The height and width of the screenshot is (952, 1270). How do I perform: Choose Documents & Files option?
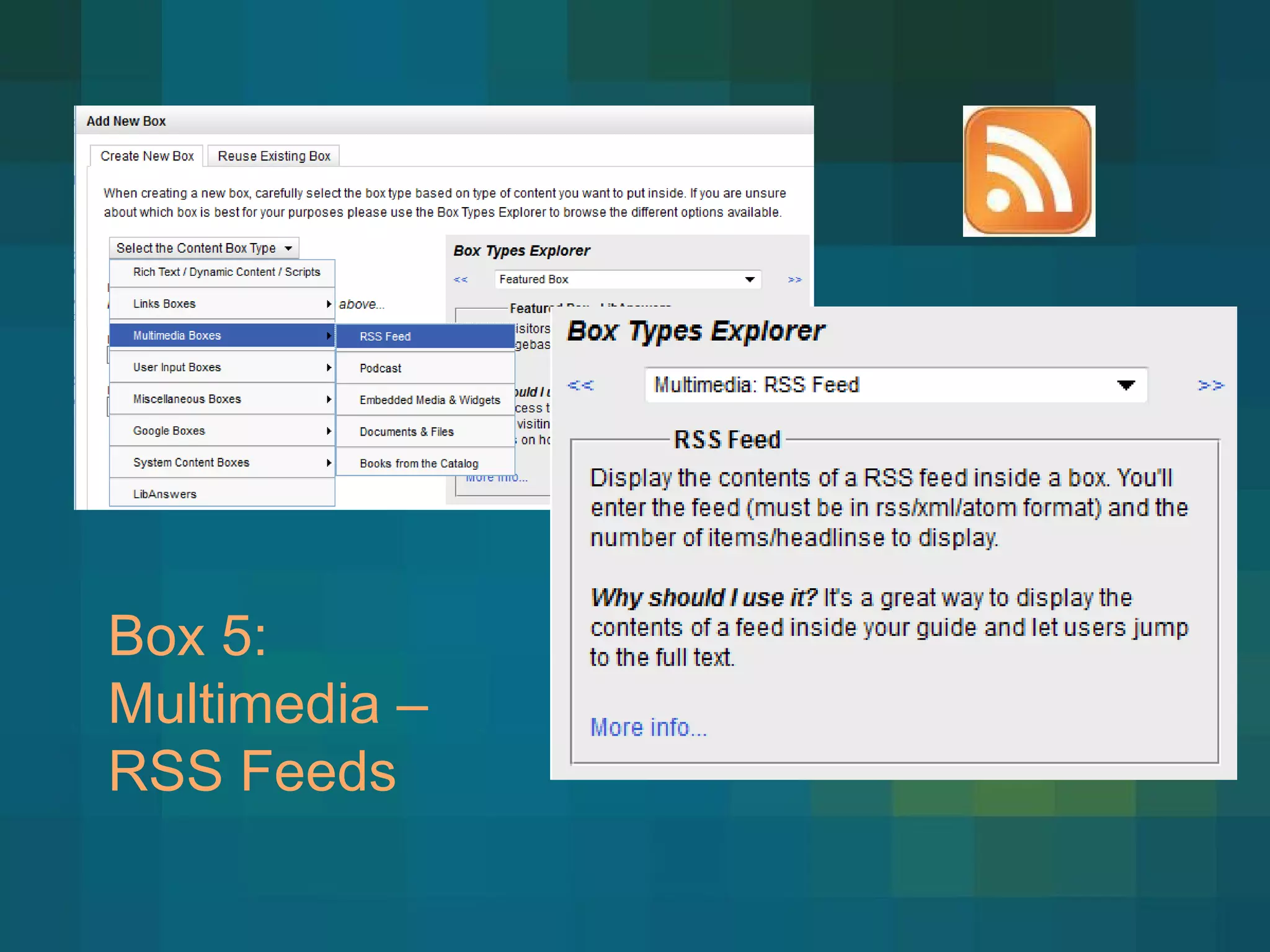tap(425, 431)
